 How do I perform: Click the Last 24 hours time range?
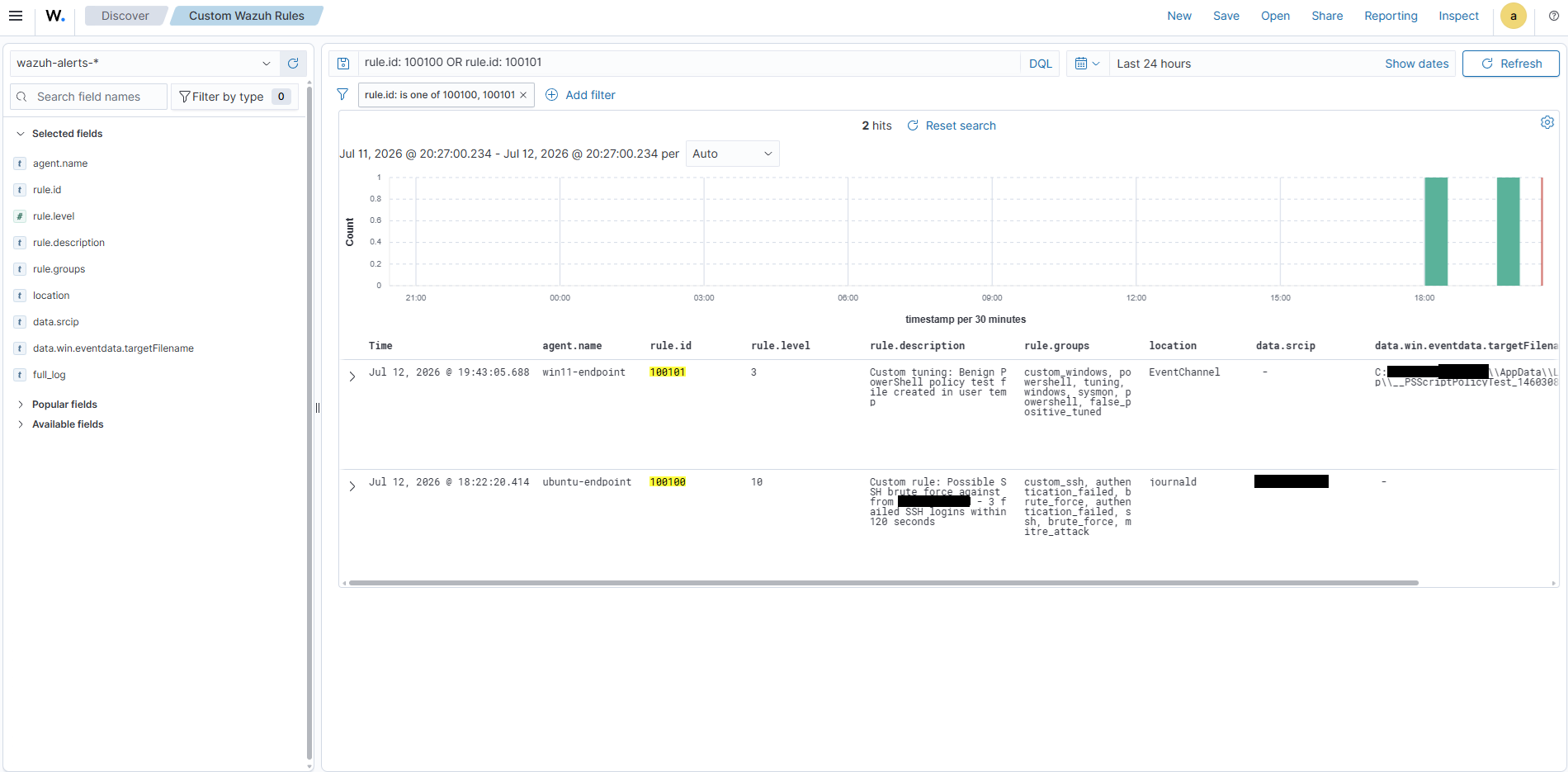click(1154, 64)
